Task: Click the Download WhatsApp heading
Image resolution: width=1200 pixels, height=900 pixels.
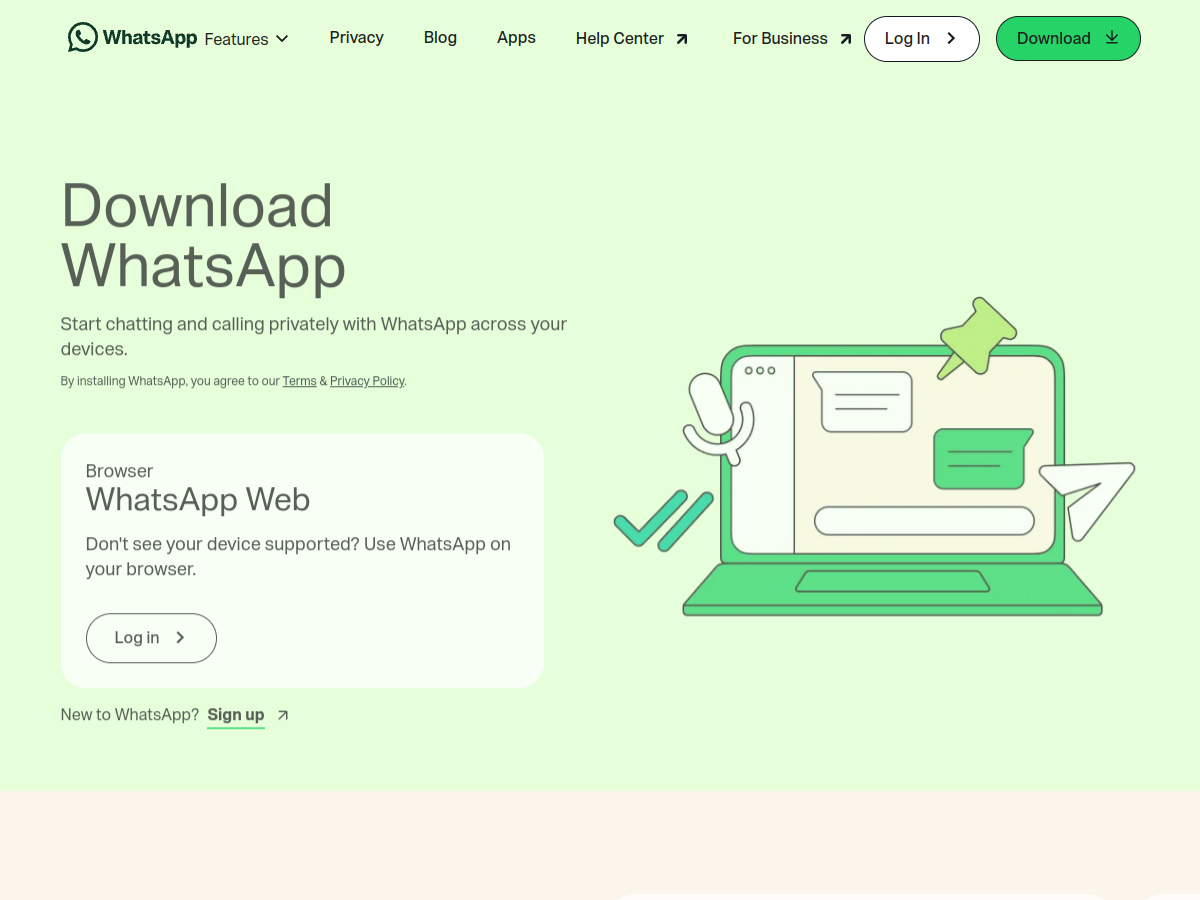Action: coord(204,235)
